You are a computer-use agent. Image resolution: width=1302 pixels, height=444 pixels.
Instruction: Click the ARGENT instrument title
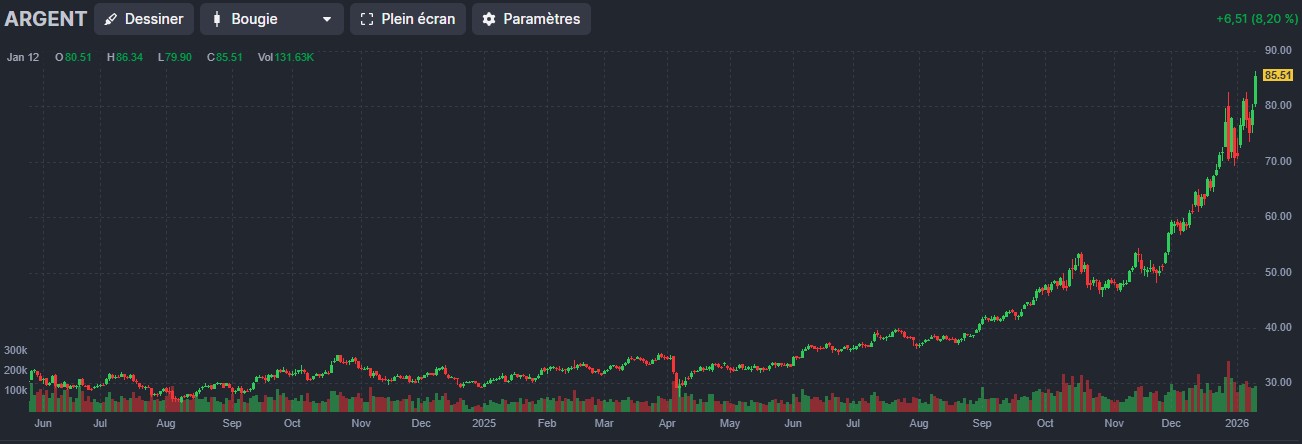pyautogui.click(x=45, y=19)
